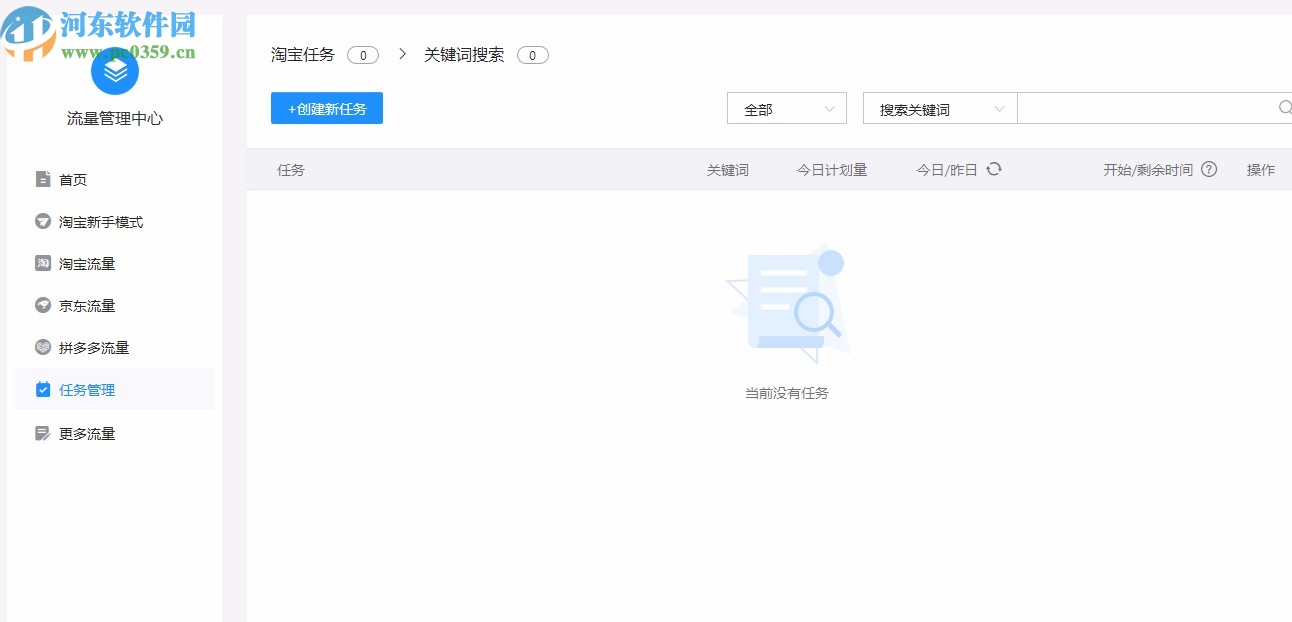Screen dimensions: 1292x622
Task: Click the 任务管理 task checkmark icon
Action: (x=41, y=389)
